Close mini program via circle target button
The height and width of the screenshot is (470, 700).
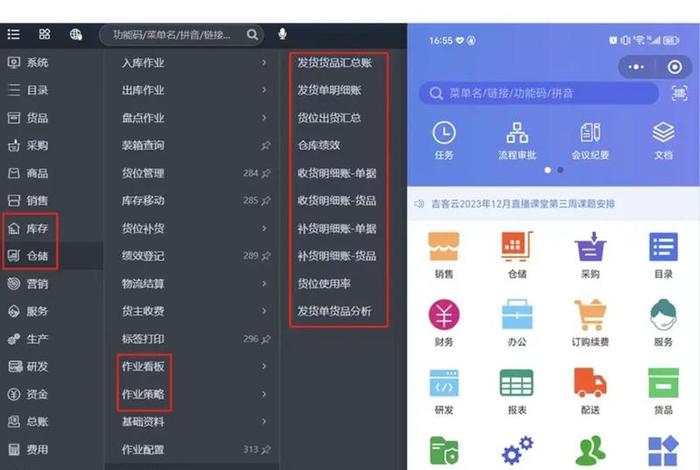pos(674,67)
